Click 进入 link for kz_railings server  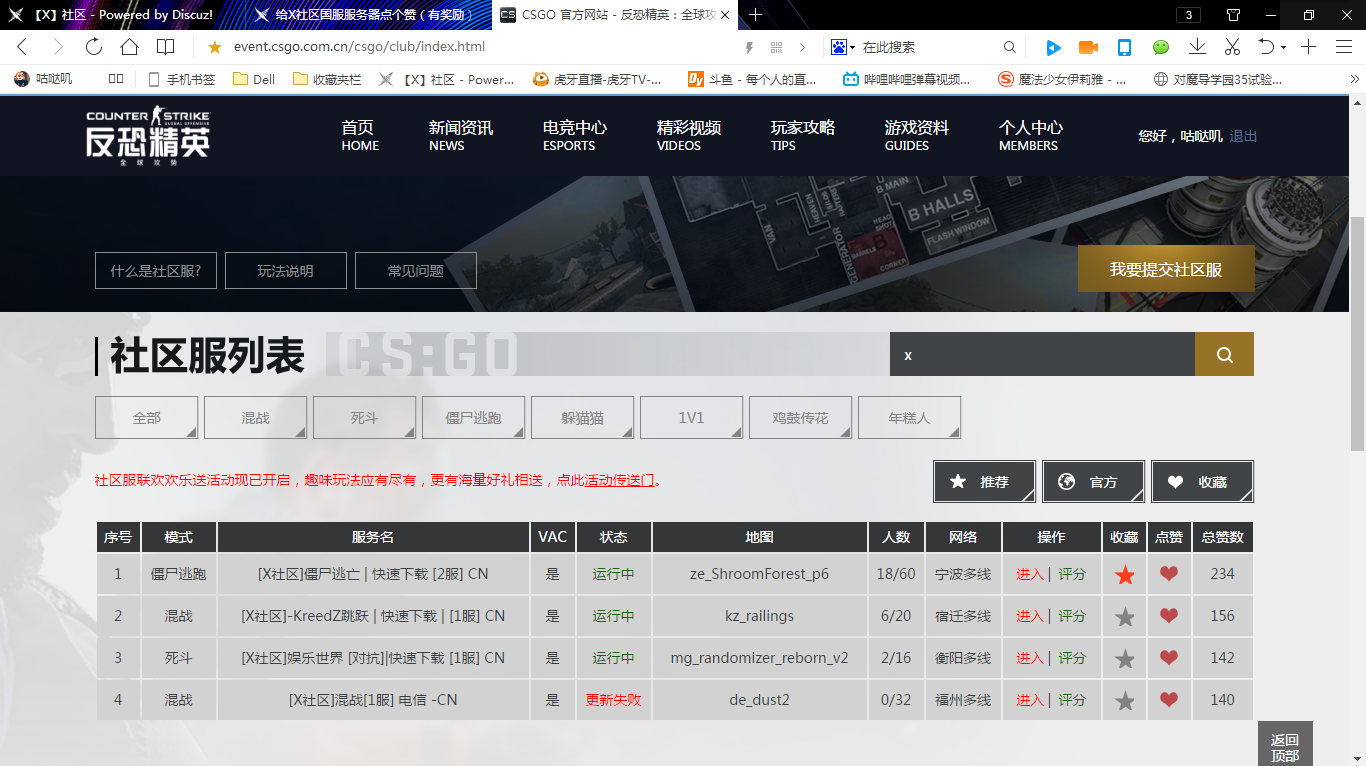tap(1029, 617)
